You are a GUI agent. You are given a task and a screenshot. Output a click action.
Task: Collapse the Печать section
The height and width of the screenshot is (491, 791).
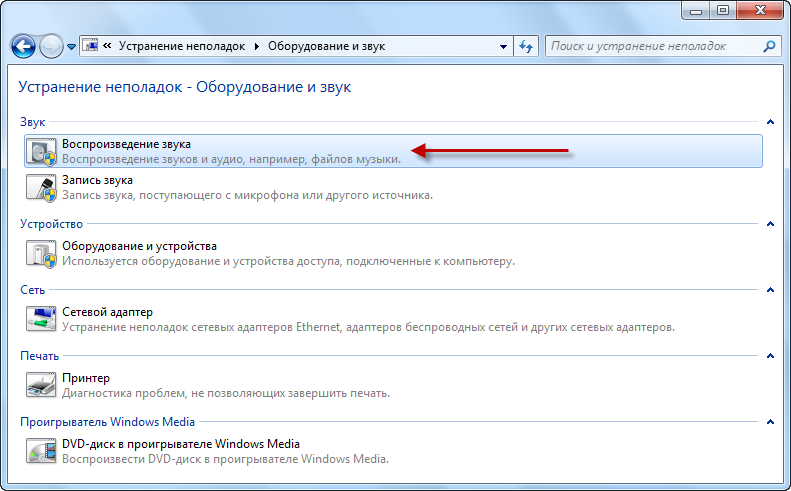tap(769, 356)
